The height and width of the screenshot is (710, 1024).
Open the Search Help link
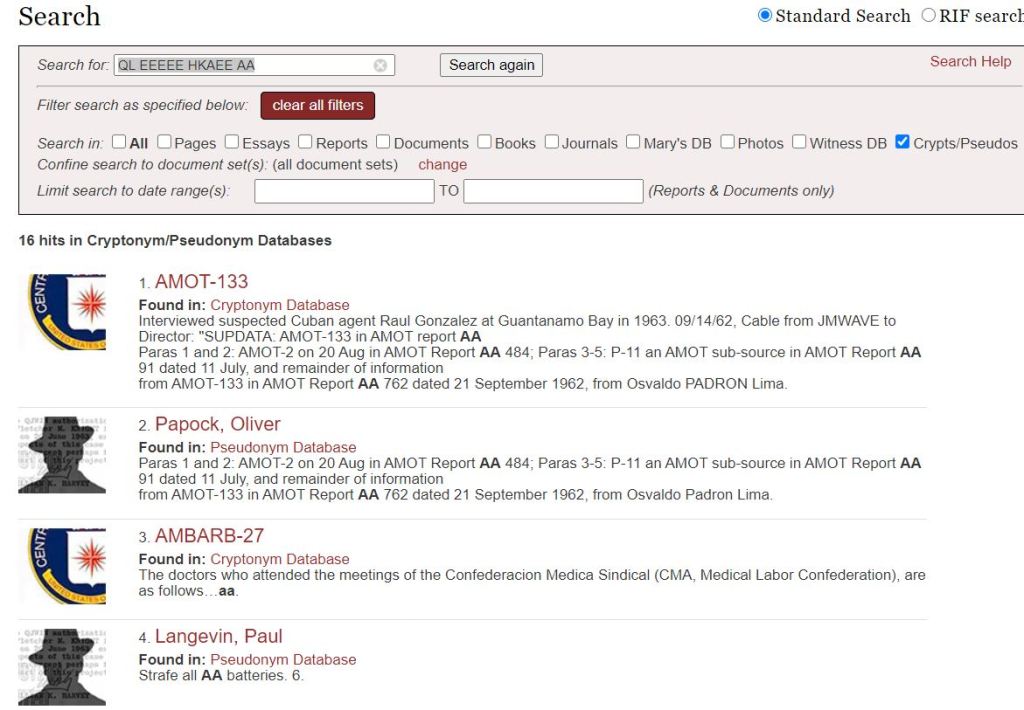(x=970, y=61)
